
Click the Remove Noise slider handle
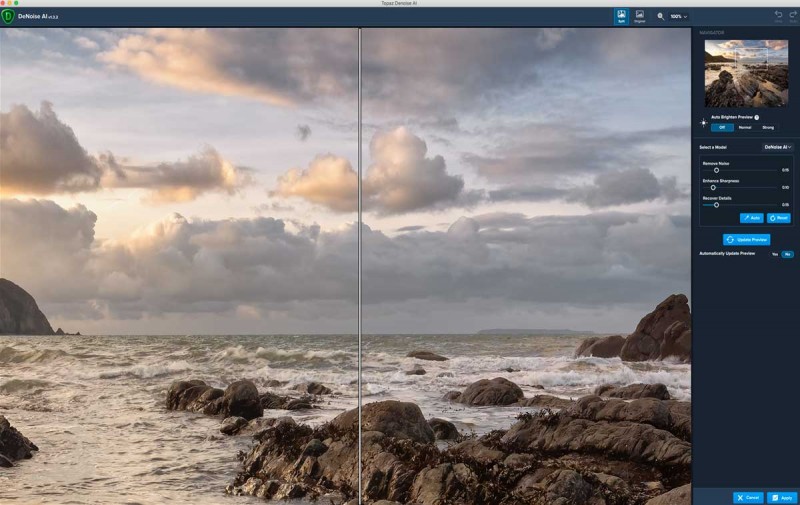pos(716,170)
